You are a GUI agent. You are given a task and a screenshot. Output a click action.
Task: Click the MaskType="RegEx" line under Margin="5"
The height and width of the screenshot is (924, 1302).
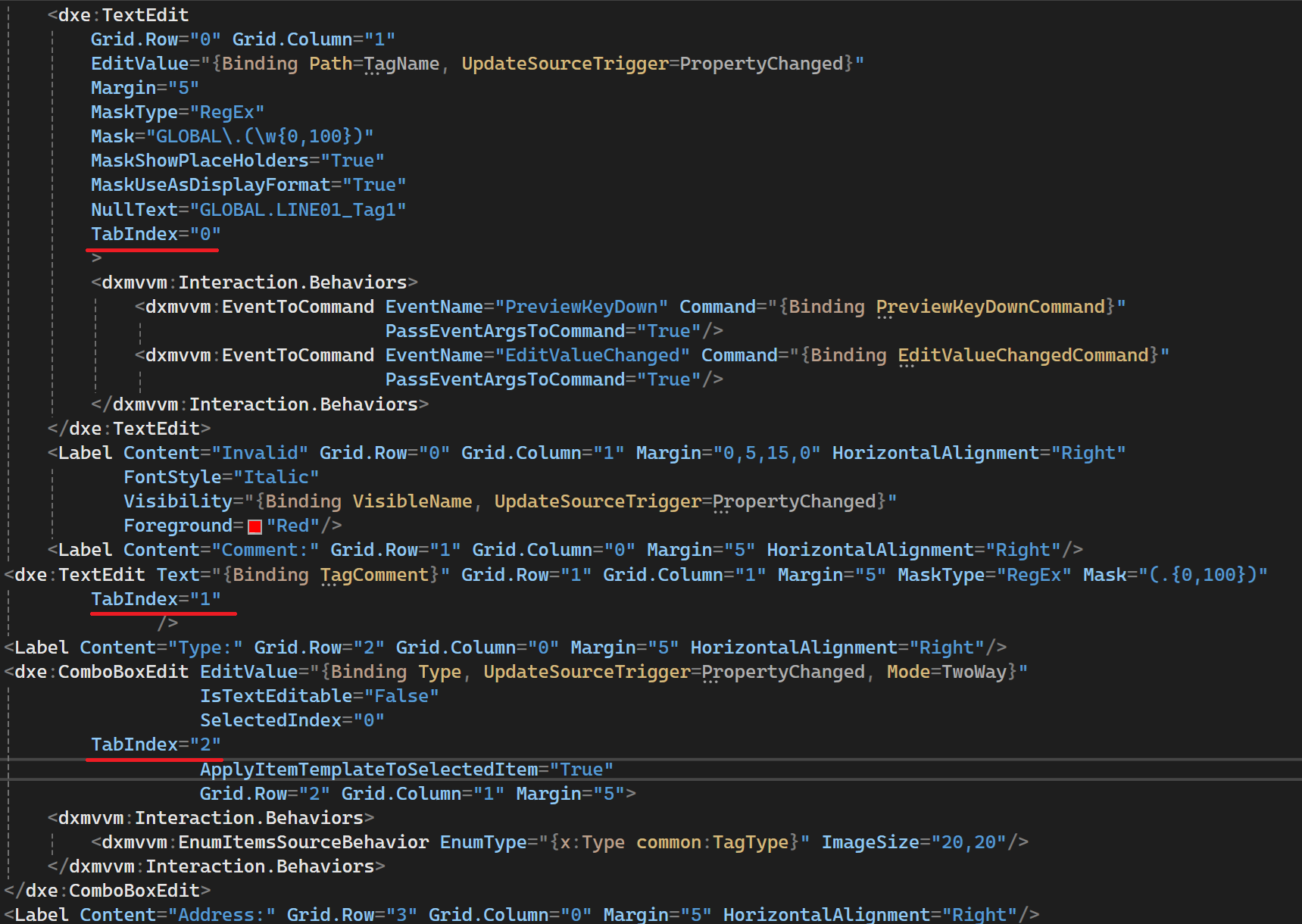(178, 112)
